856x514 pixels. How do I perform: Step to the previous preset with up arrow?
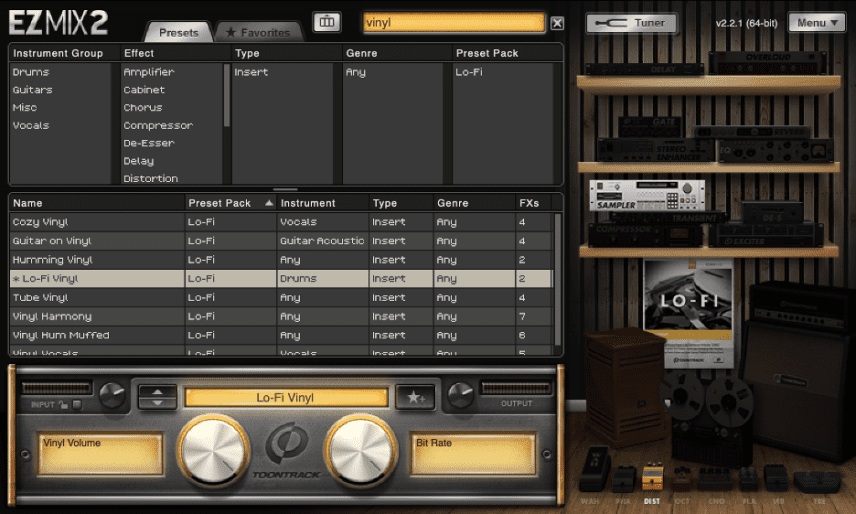pos(157,391)
